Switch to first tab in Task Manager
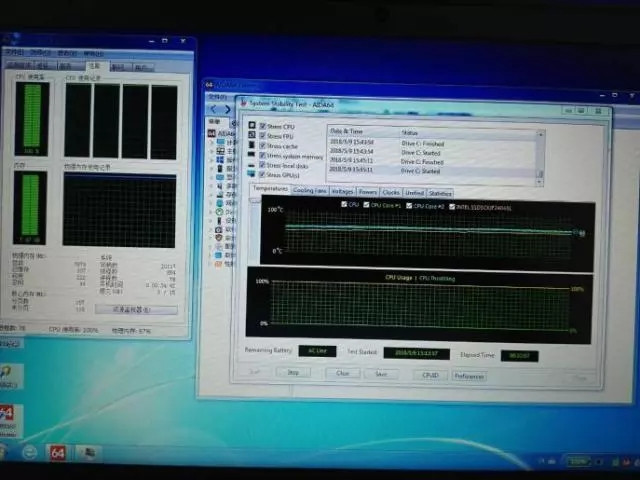This screenshot has width=640, height=480. (20, 65)
